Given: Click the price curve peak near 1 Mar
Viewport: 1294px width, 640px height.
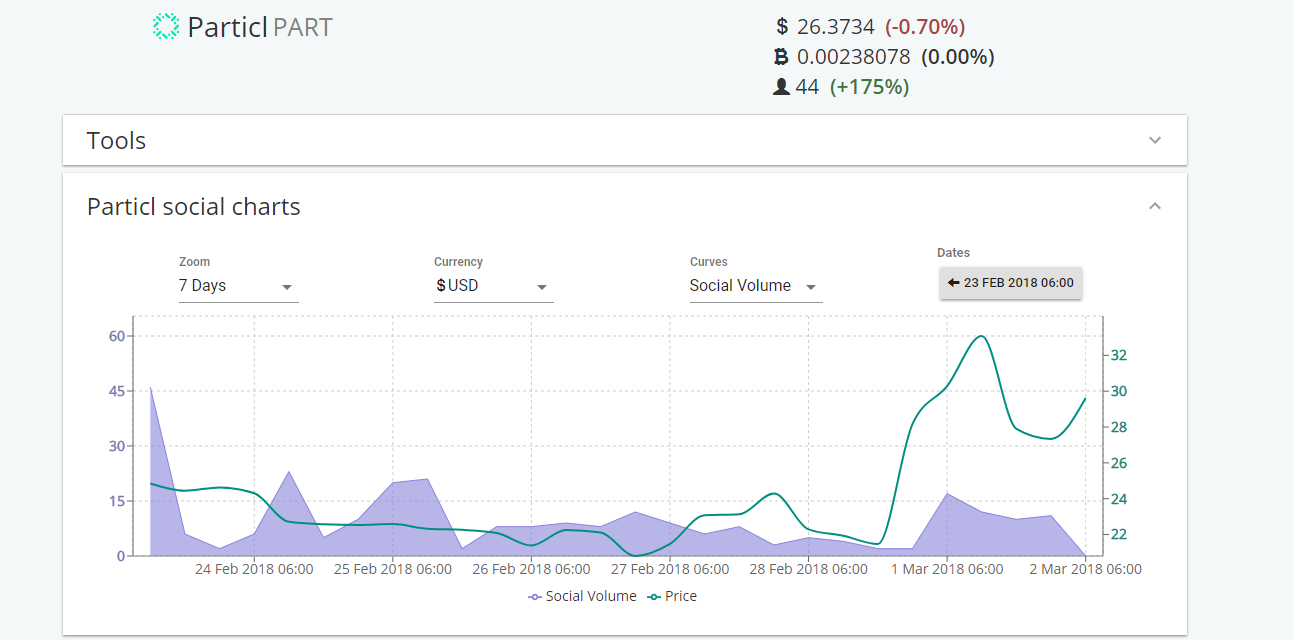Looking at the screenshot, I should [x=982, y=336].
